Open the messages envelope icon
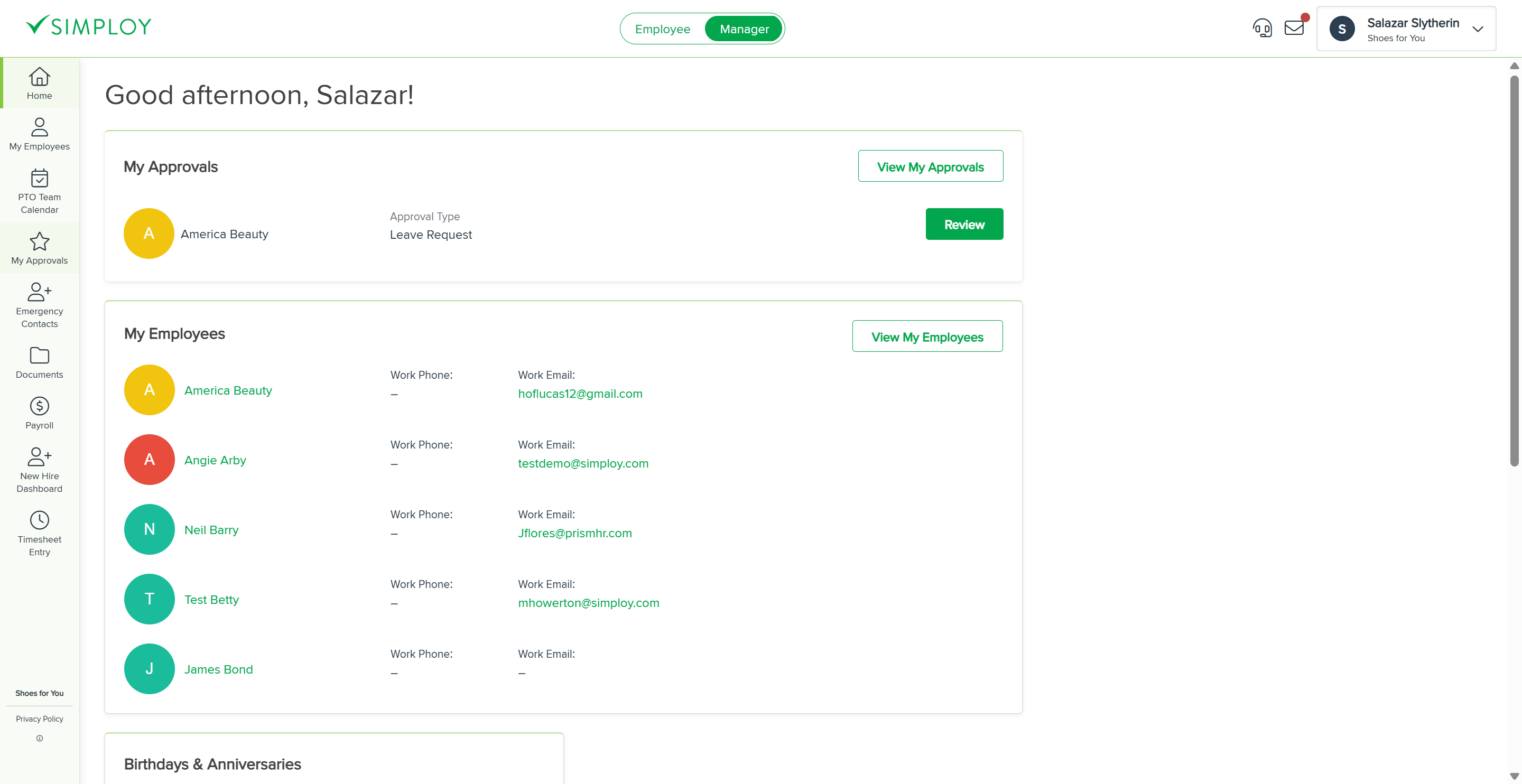 (1294, 28)
